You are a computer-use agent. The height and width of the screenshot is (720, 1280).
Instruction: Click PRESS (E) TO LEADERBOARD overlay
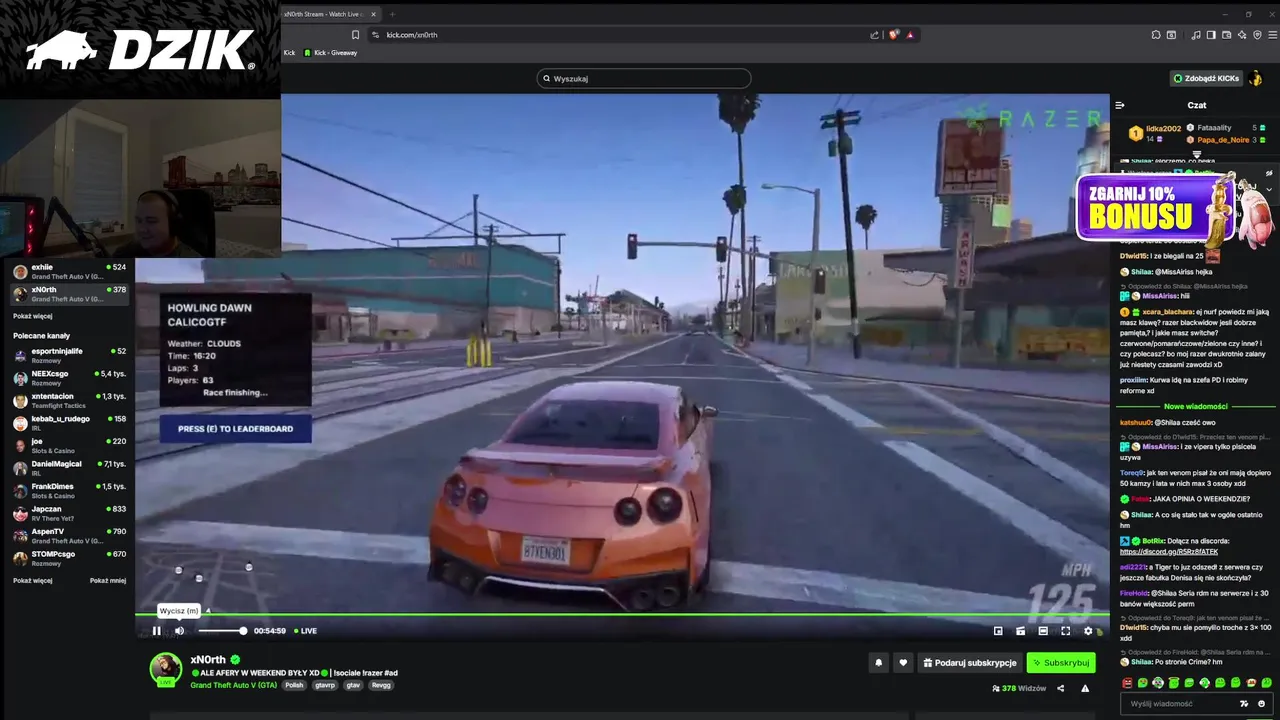pos(236,429)
